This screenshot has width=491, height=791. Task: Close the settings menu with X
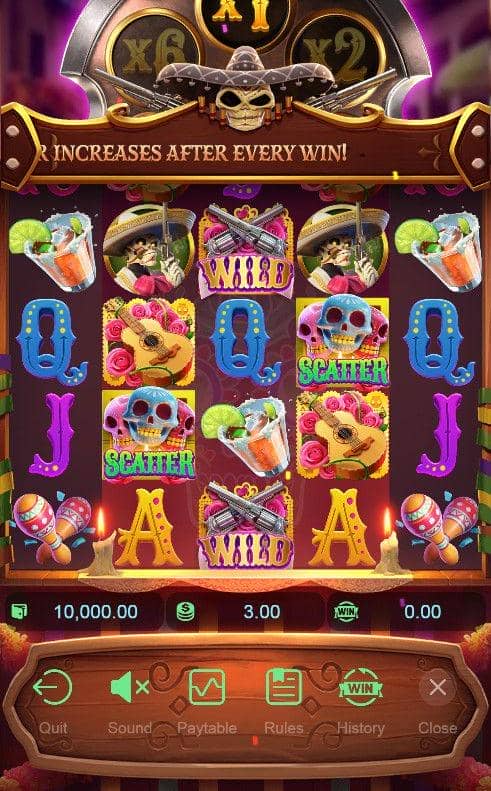(437, 687)
